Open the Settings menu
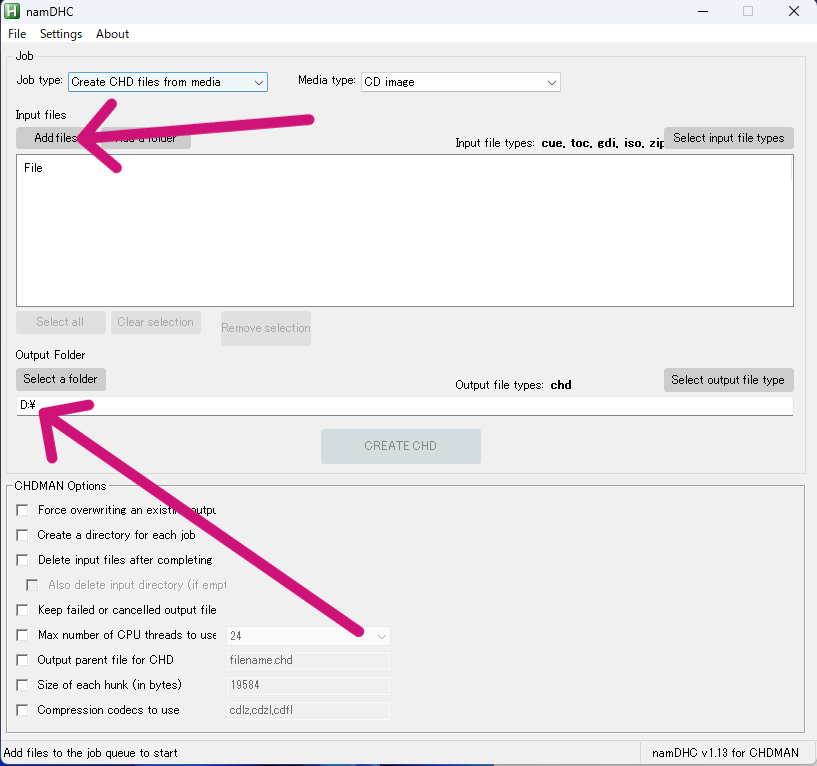This screenshot has height=766, width=817. pyautogui.click(x=61, y=34)
